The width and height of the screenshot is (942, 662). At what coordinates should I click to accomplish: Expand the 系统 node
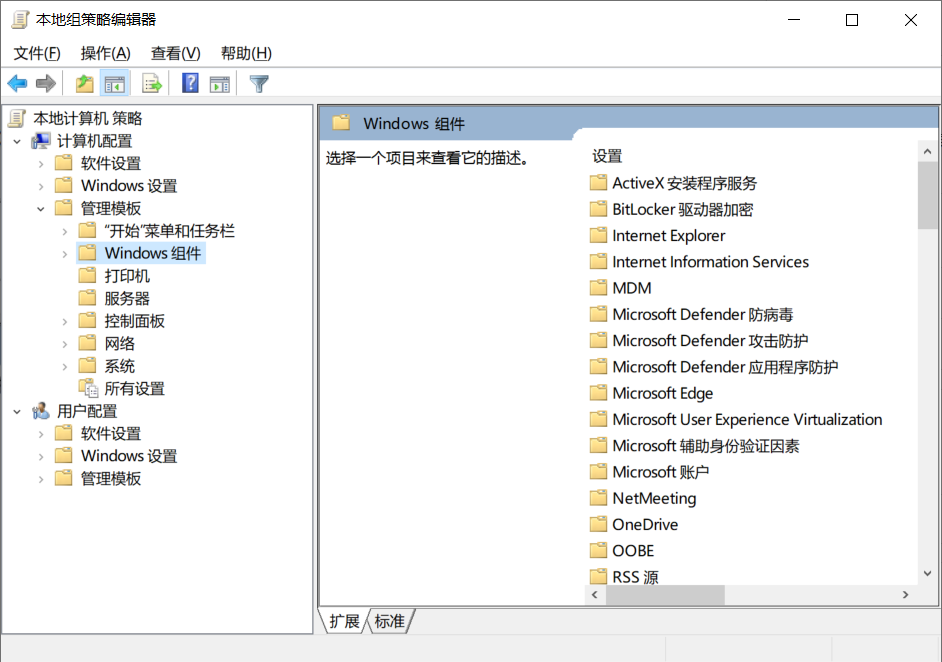pyautogui.click(x=65, y=367)
